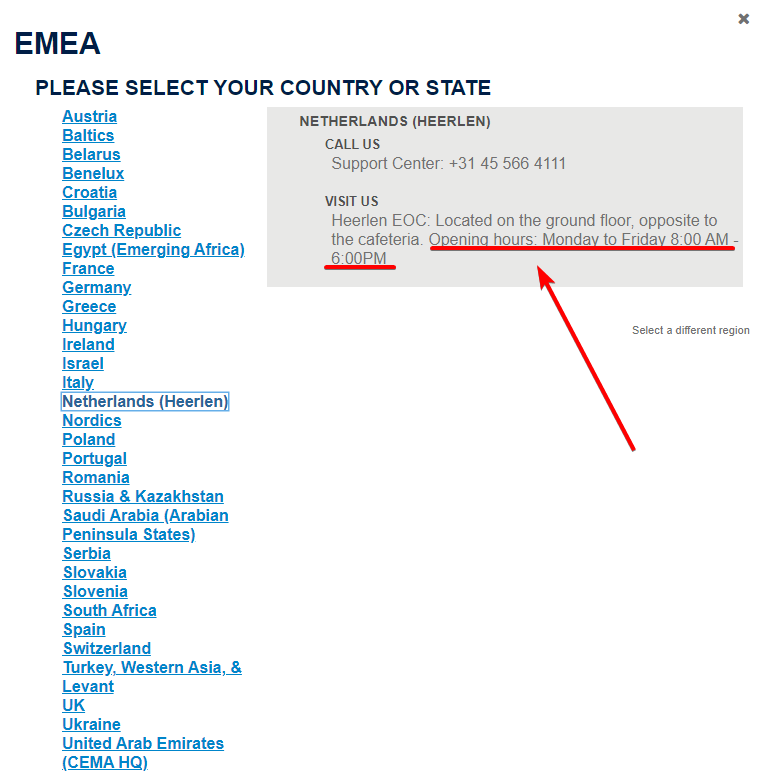Select Ukraine from the country list
The image size is (759, 780).
(91, 724)
